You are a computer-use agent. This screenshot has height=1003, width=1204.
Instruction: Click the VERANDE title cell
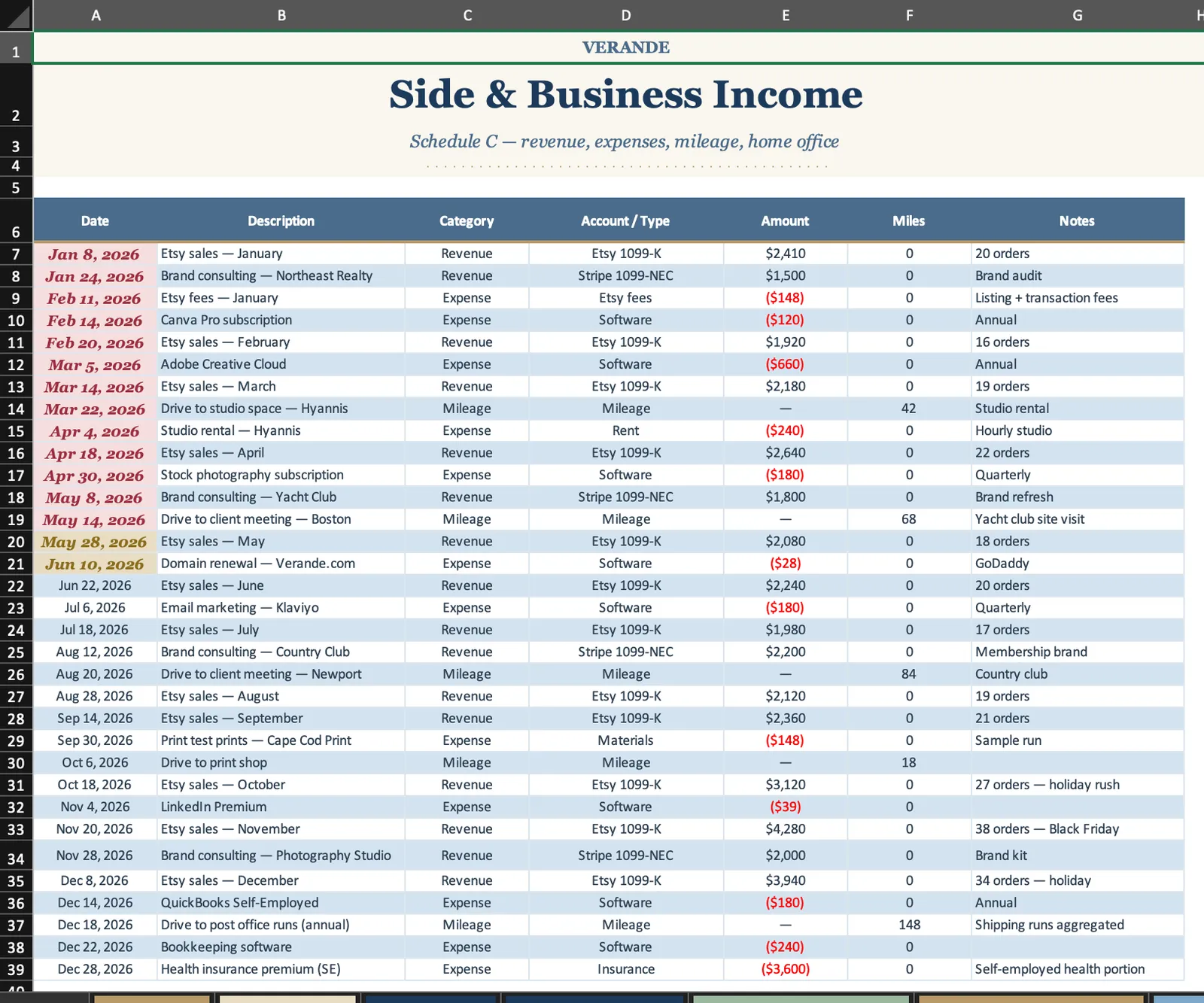click(x=626, y=47)
